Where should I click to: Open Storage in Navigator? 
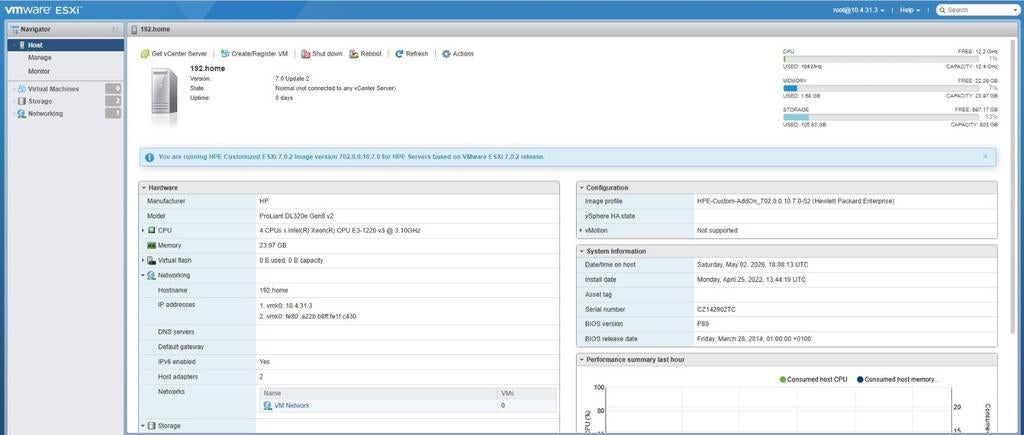click(x=40, y=101)
